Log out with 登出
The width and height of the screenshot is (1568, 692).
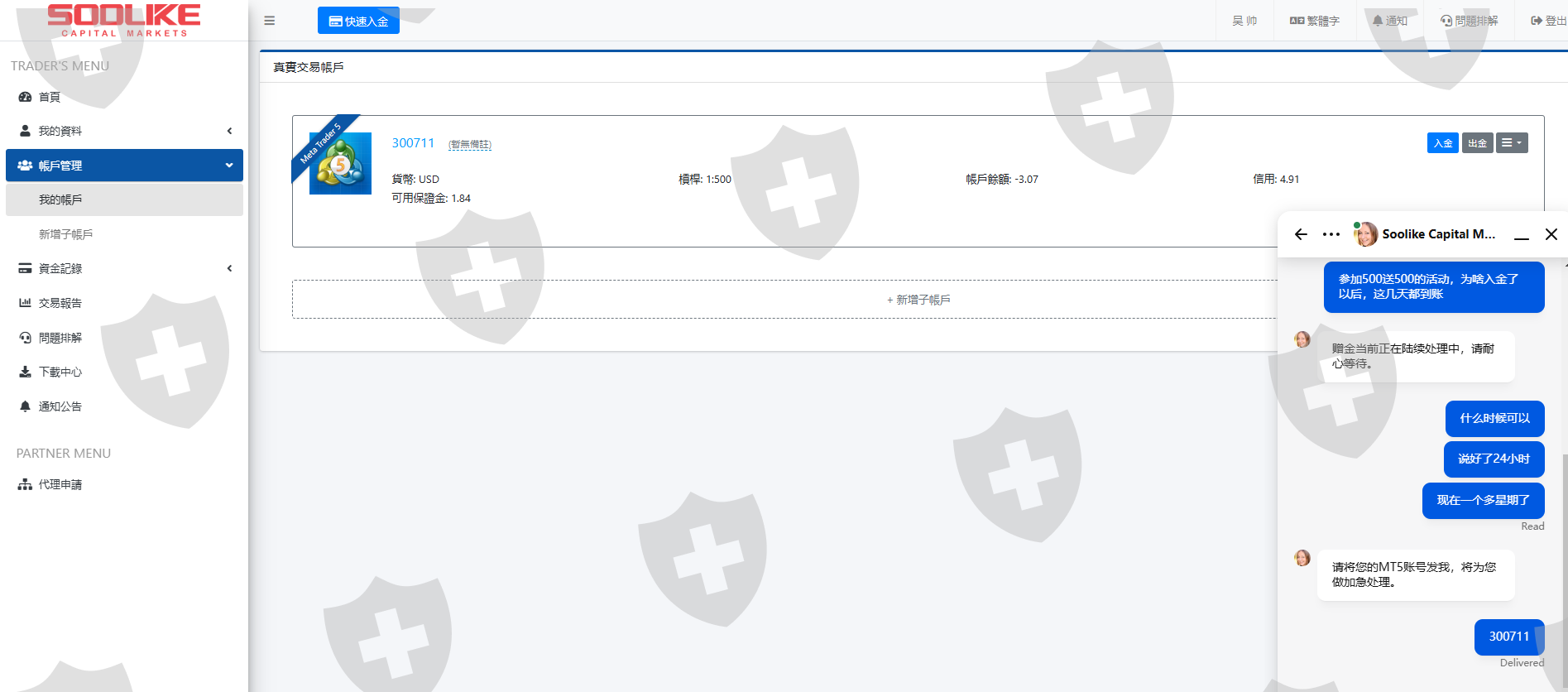click(x=1548, y=21)
